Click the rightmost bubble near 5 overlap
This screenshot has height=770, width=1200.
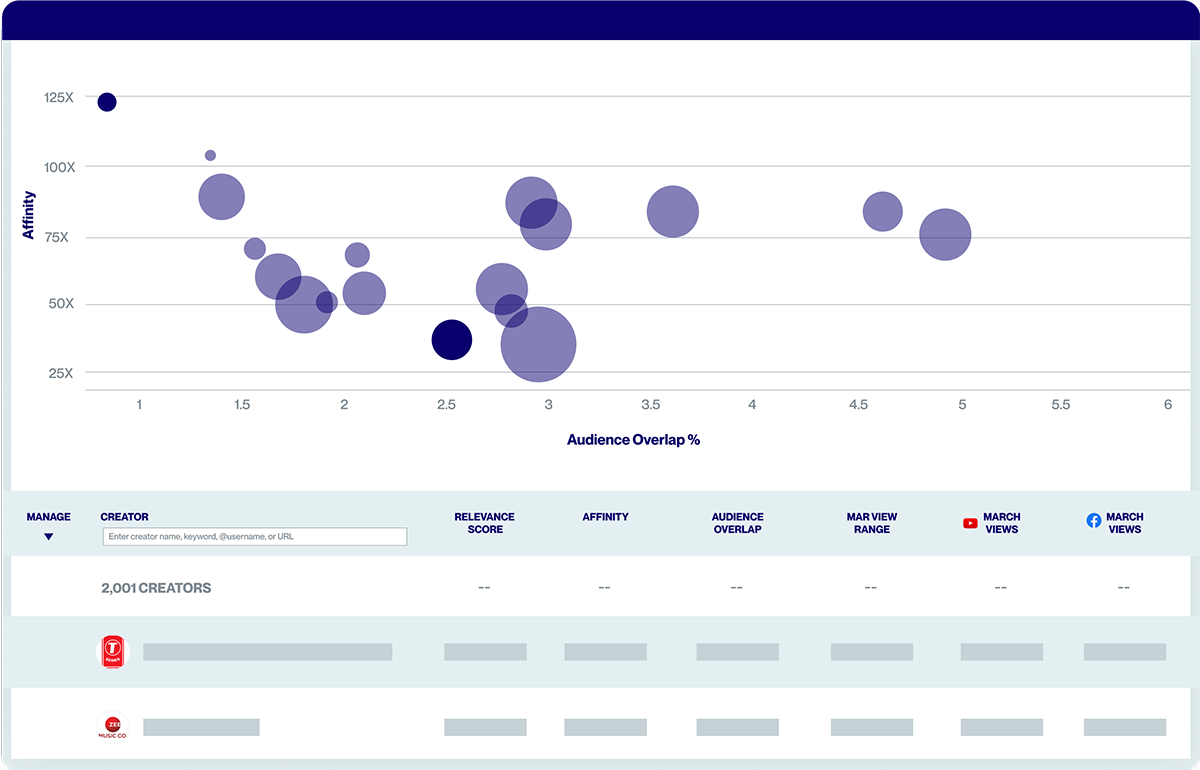(945, 235)
